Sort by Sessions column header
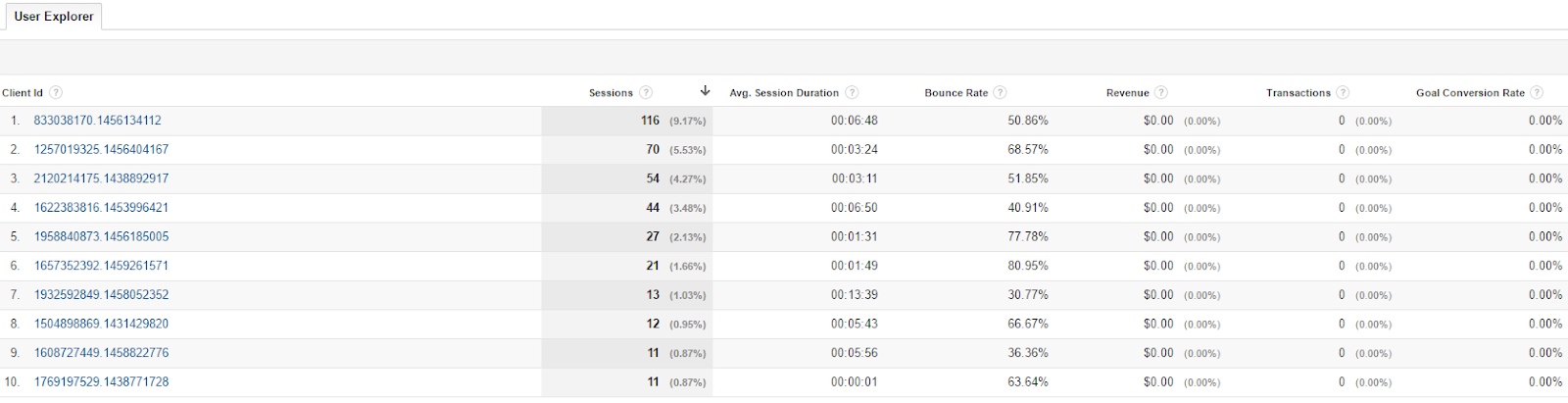 (611, 93)
